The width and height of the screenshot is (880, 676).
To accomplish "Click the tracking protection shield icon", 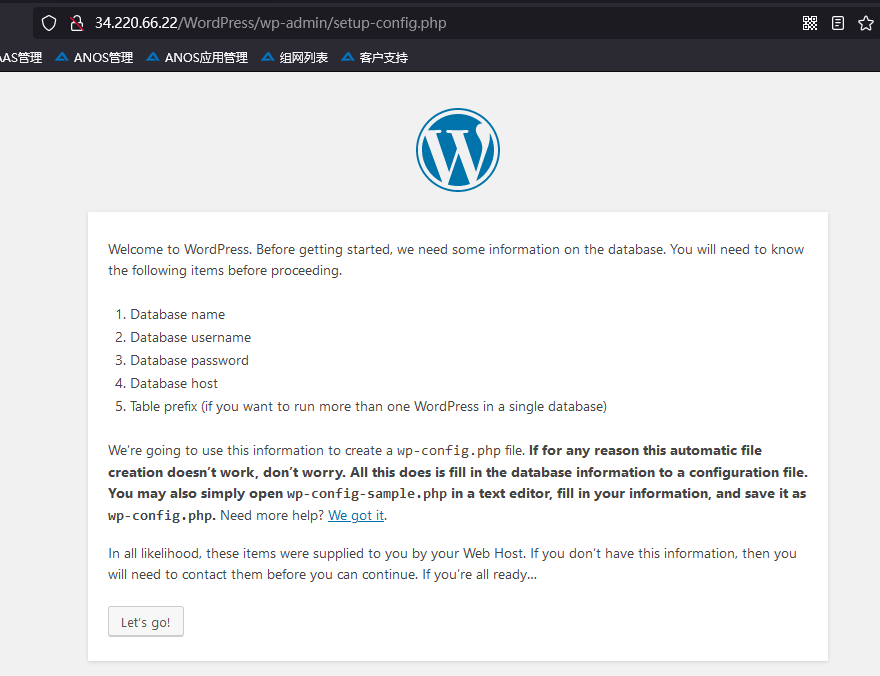I will (x=49, y=23).
